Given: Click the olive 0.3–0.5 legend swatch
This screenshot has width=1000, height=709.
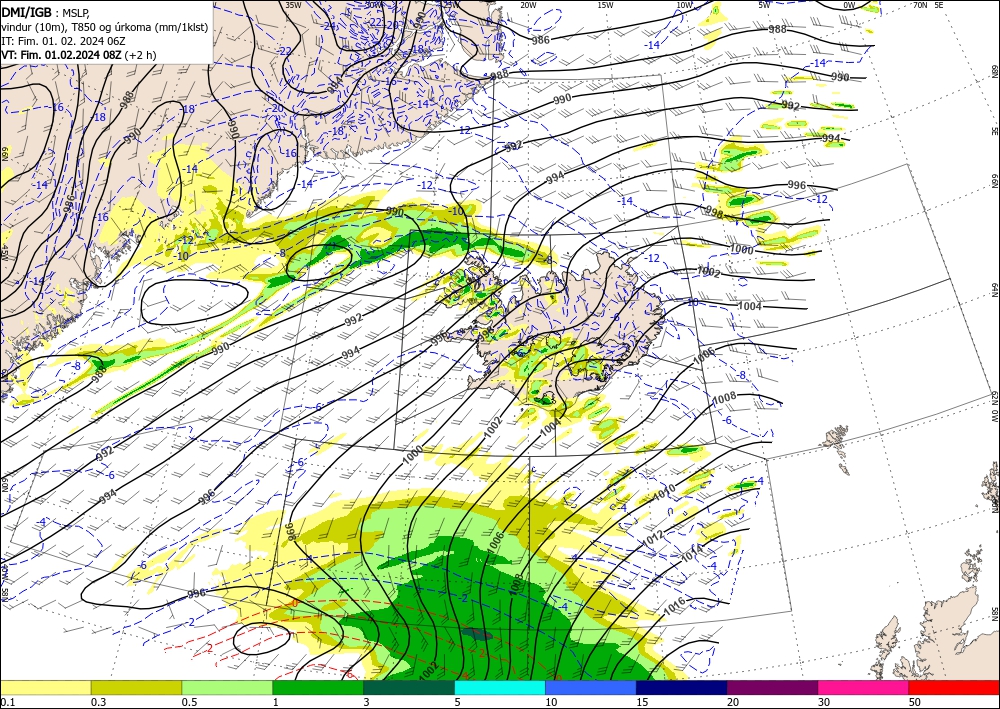Looking at the screenshot, I should [x=136, y=687].
